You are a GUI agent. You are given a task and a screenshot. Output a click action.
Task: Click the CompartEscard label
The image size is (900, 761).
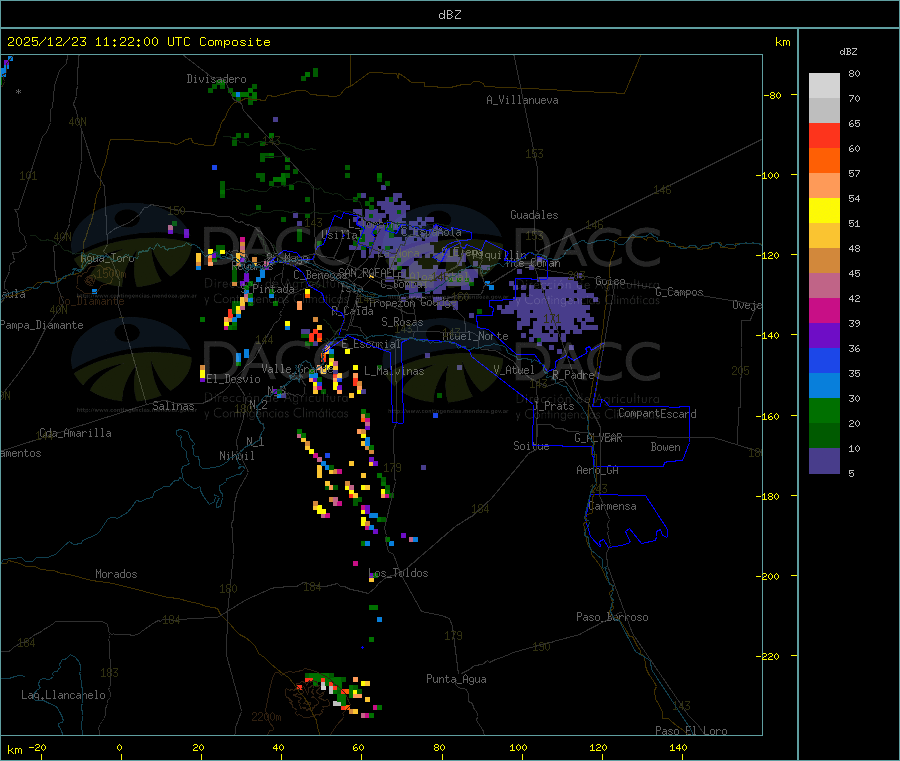[657, 414]
